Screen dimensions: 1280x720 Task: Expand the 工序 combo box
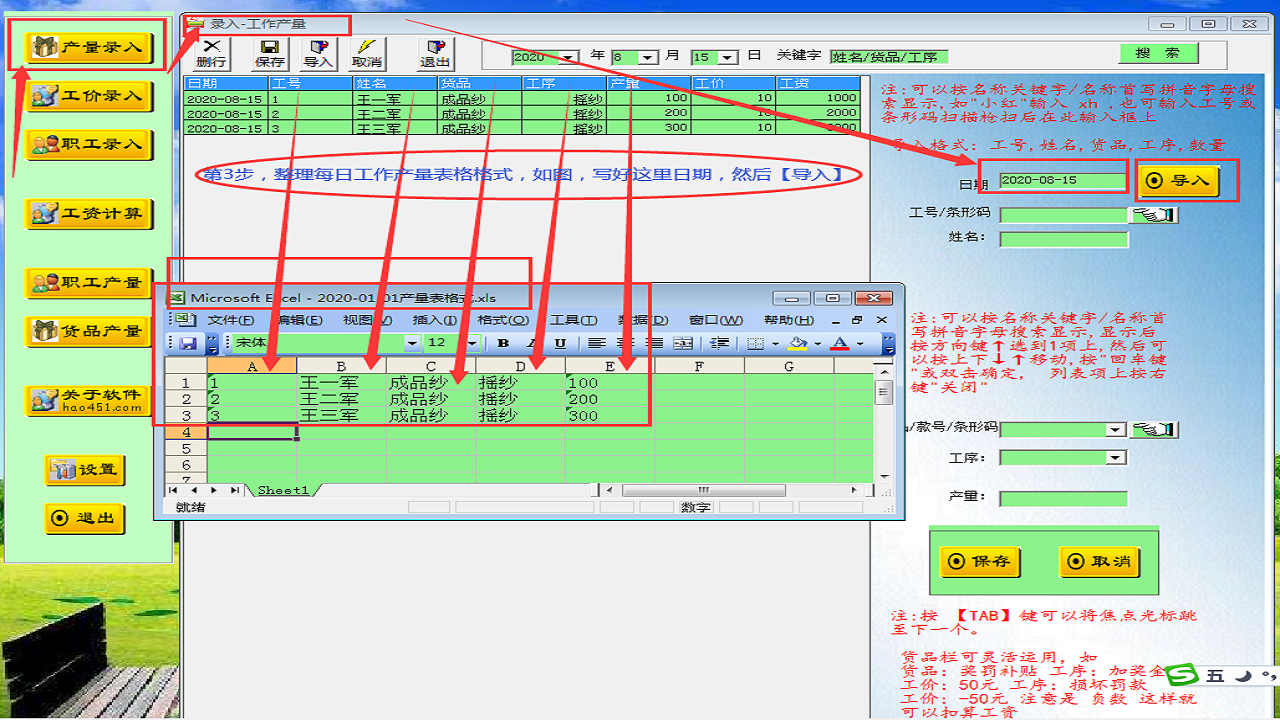tap(1116, 458)
